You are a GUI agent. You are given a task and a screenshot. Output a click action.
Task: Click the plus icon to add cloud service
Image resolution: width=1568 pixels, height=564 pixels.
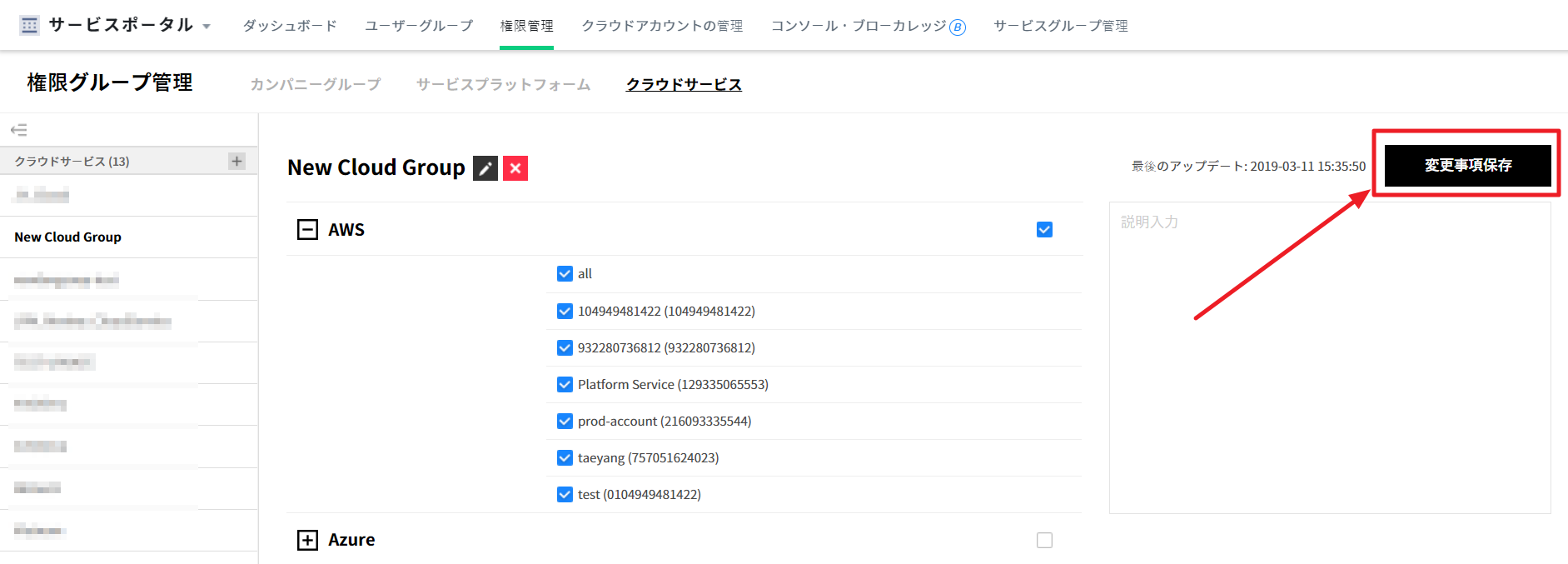click(x=237, y=161)
